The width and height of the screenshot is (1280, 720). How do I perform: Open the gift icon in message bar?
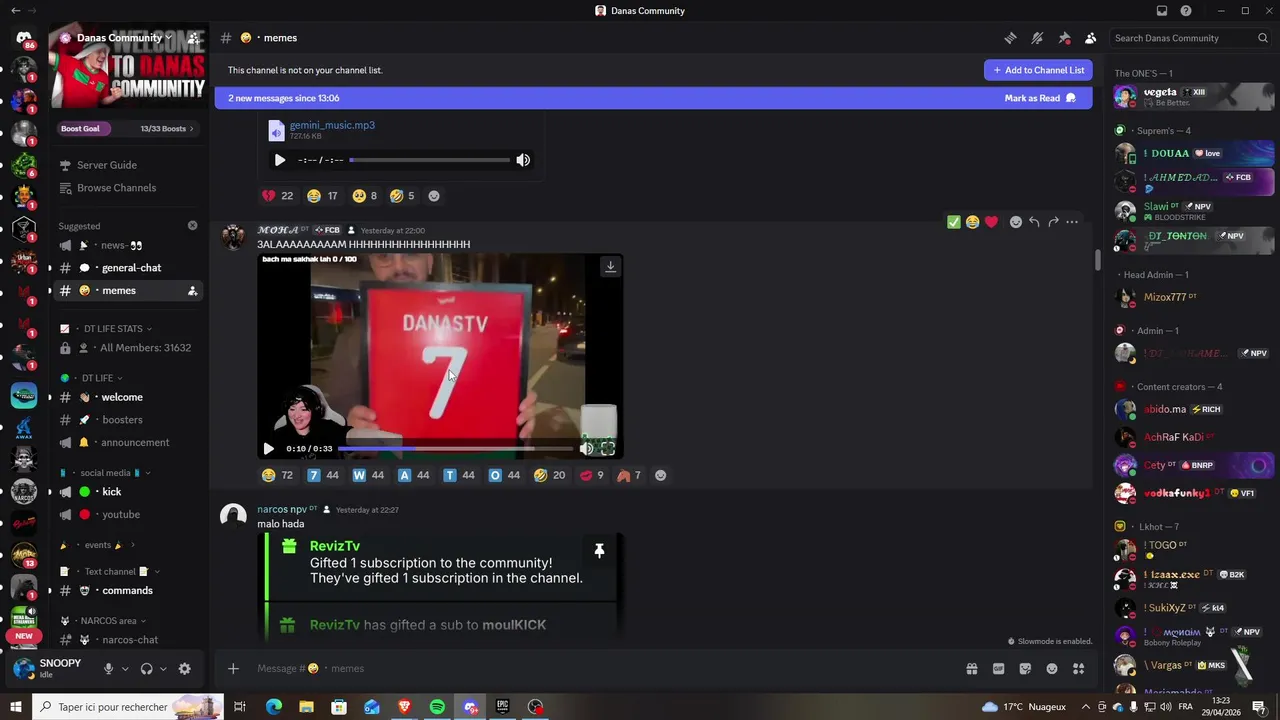[x=971, y=669]
